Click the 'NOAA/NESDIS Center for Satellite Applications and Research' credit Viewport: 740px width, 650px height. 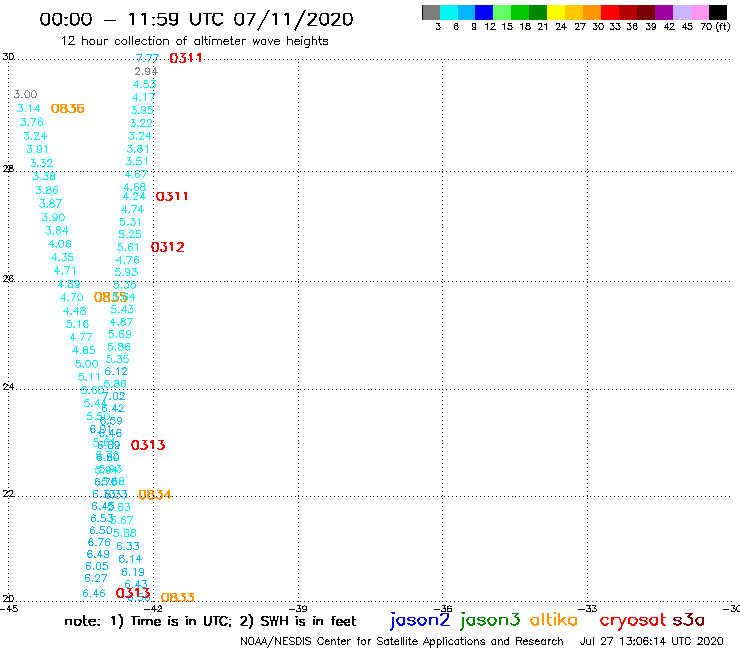(402, 641)
